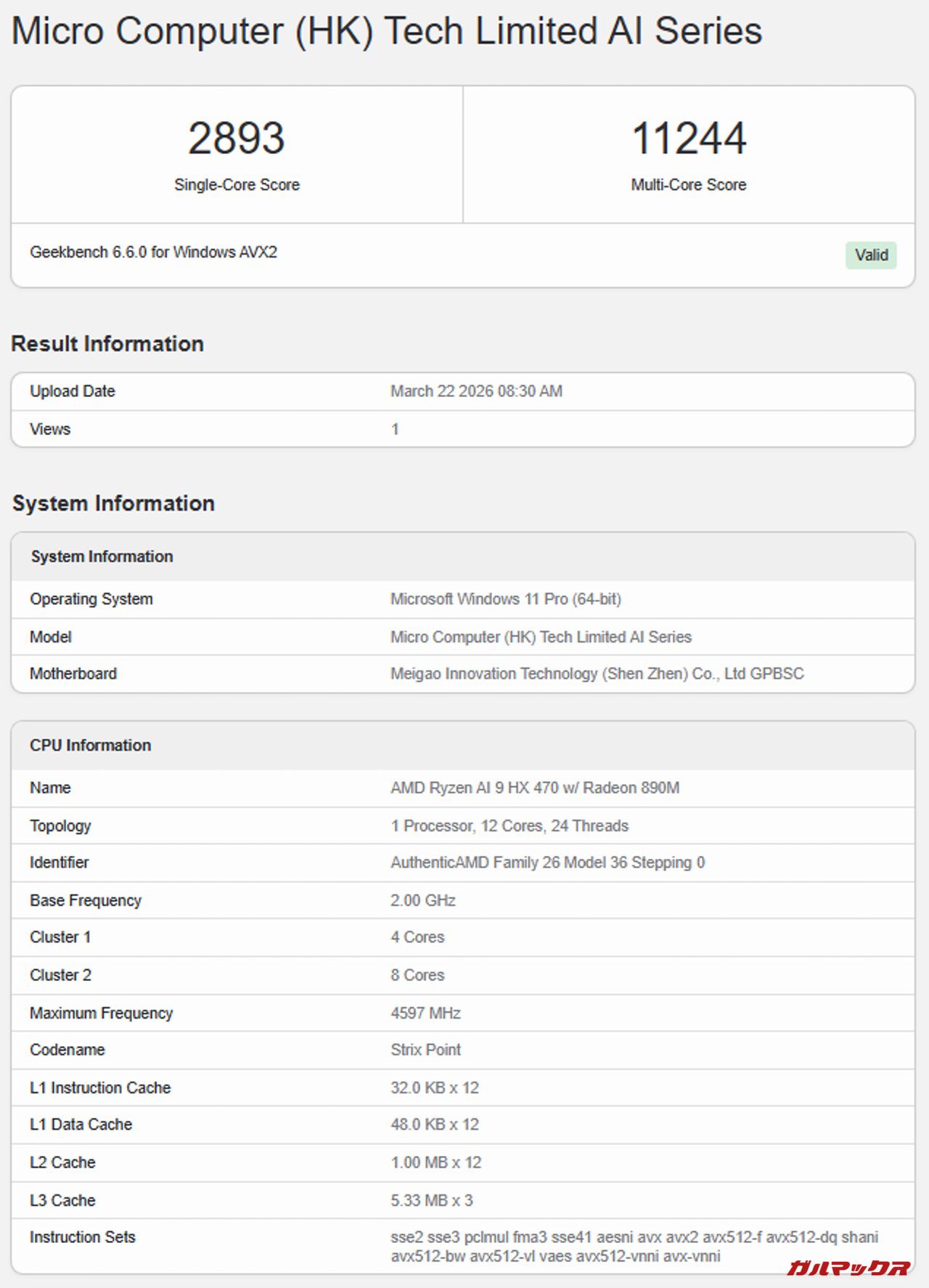Click the System Information table header
The height and width of the screenshot is (1288, 929).
point(102,556)
